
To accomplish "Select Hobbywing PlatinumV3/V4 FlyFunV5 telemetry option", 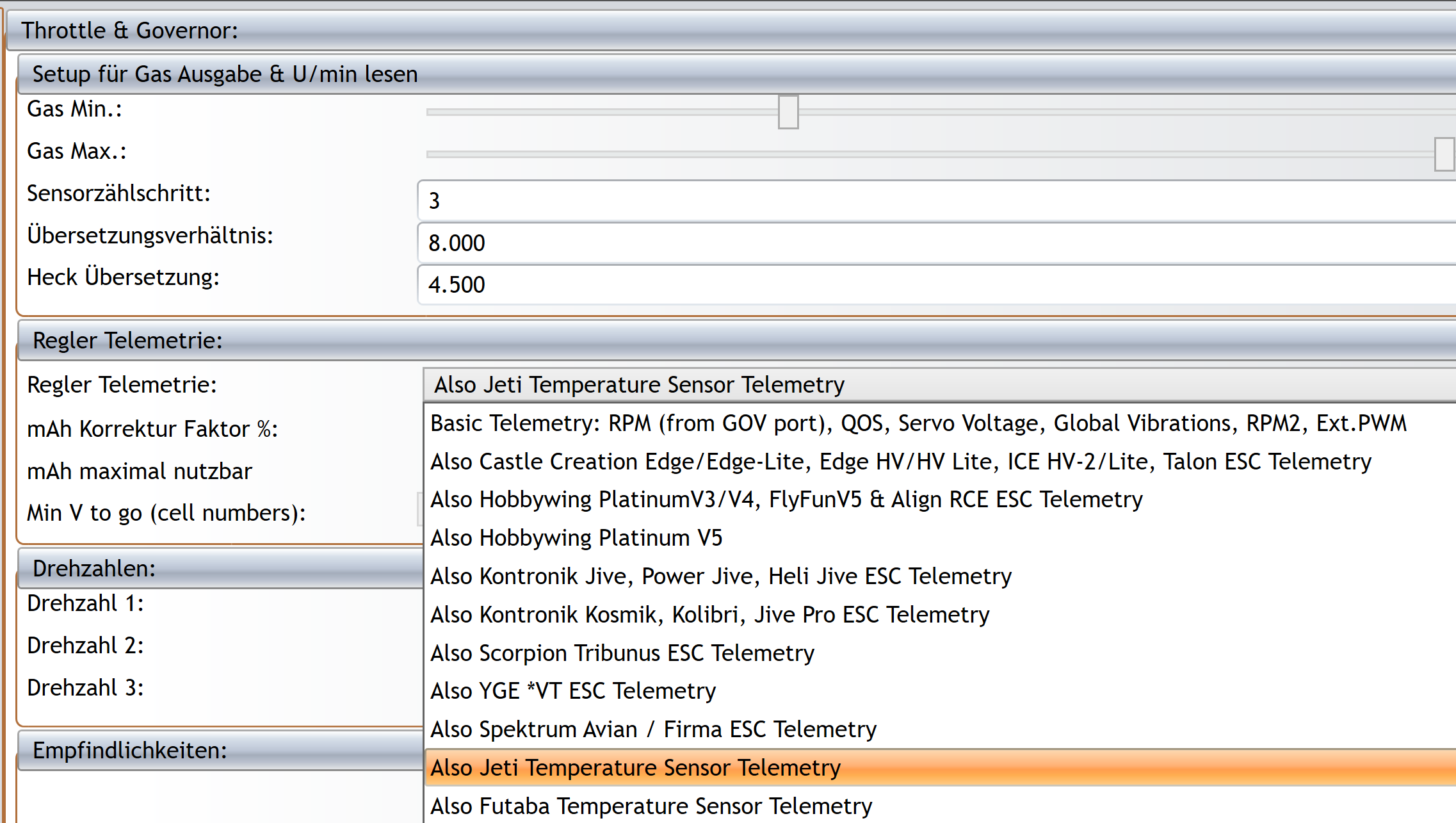I will (x=786, y=500).
